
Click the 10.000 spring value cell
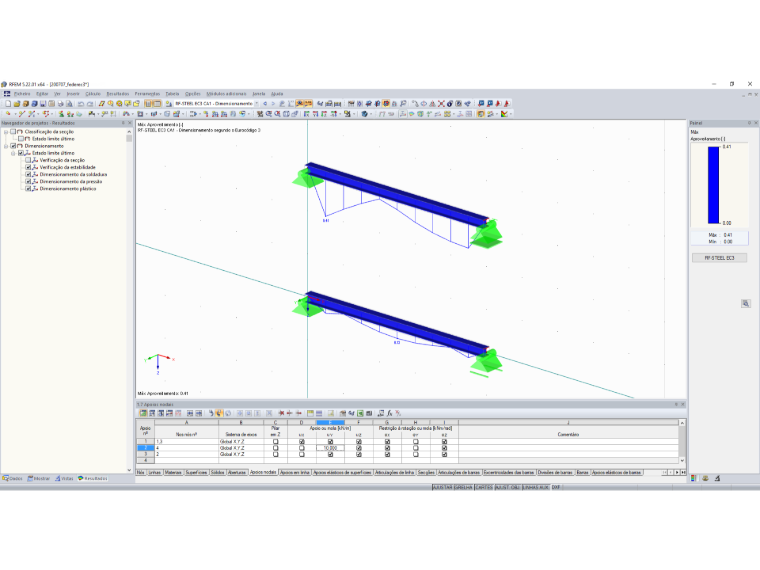point(330,448)
